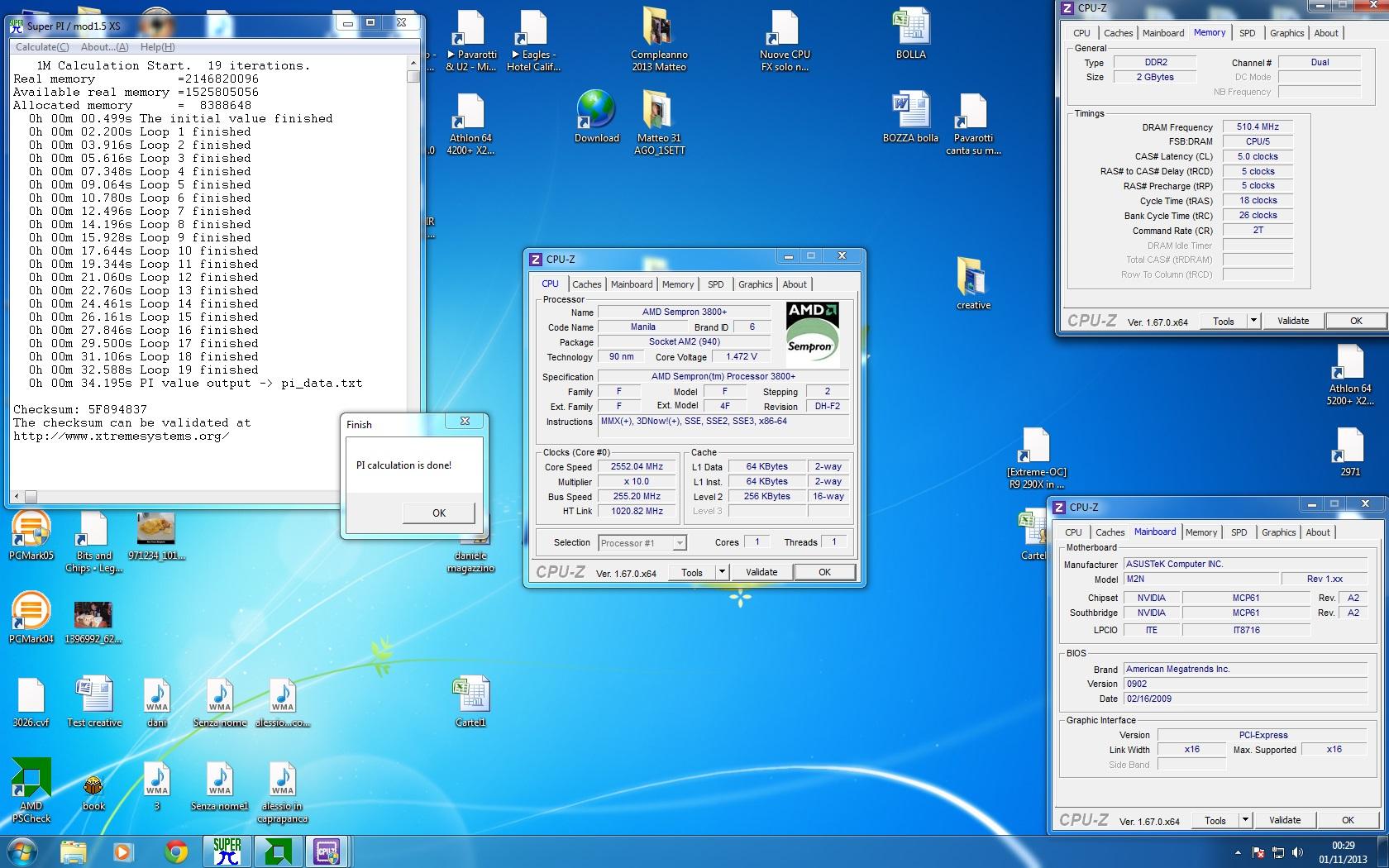Image resolution: width=1389 pixels, height=868 pixels.
Task: Click OK in the Finish dialog
Action: pos(439,513)
